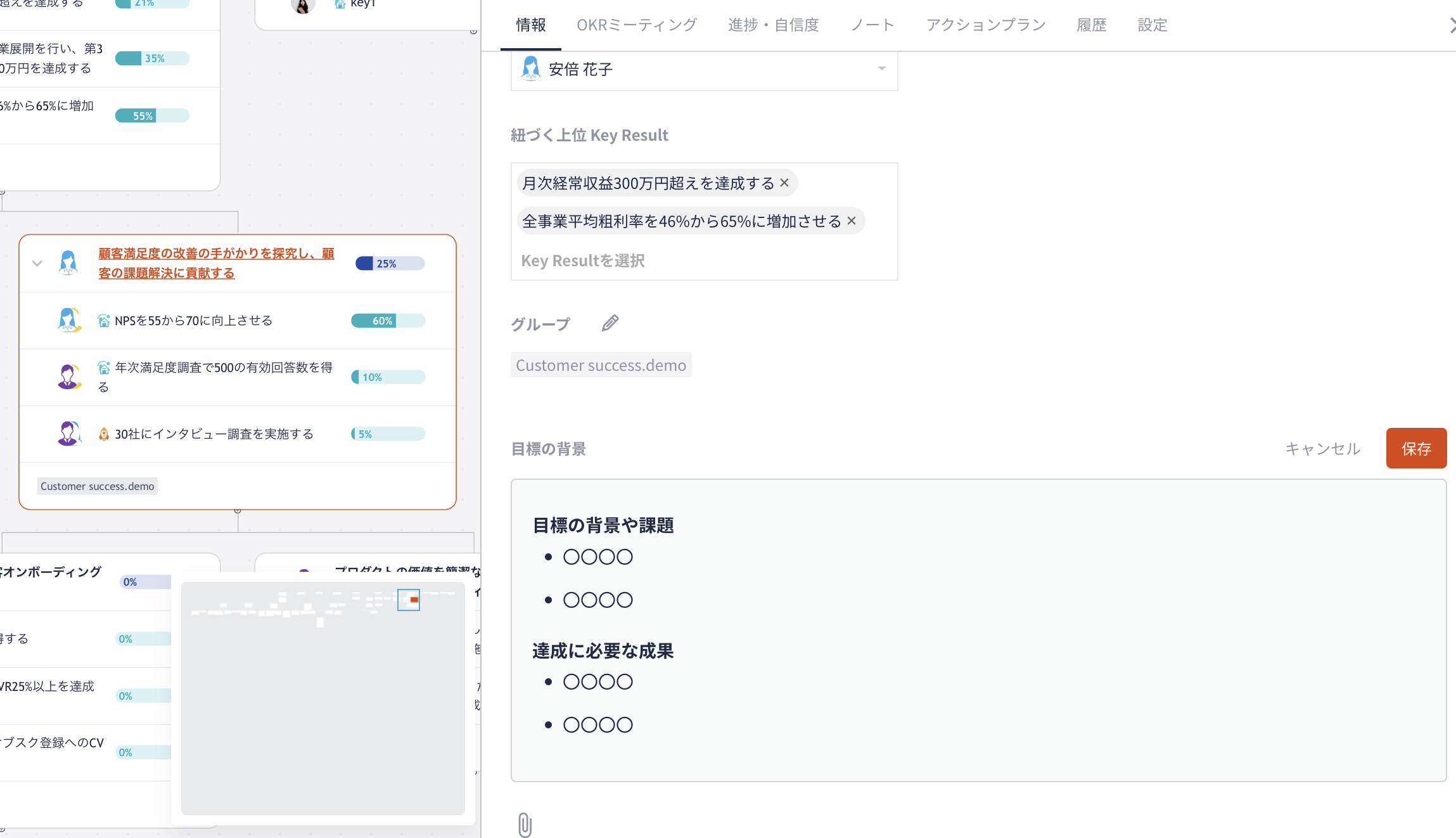
Task: Cancel editing the 目標の背景
Action: [x=1322, y=449]
